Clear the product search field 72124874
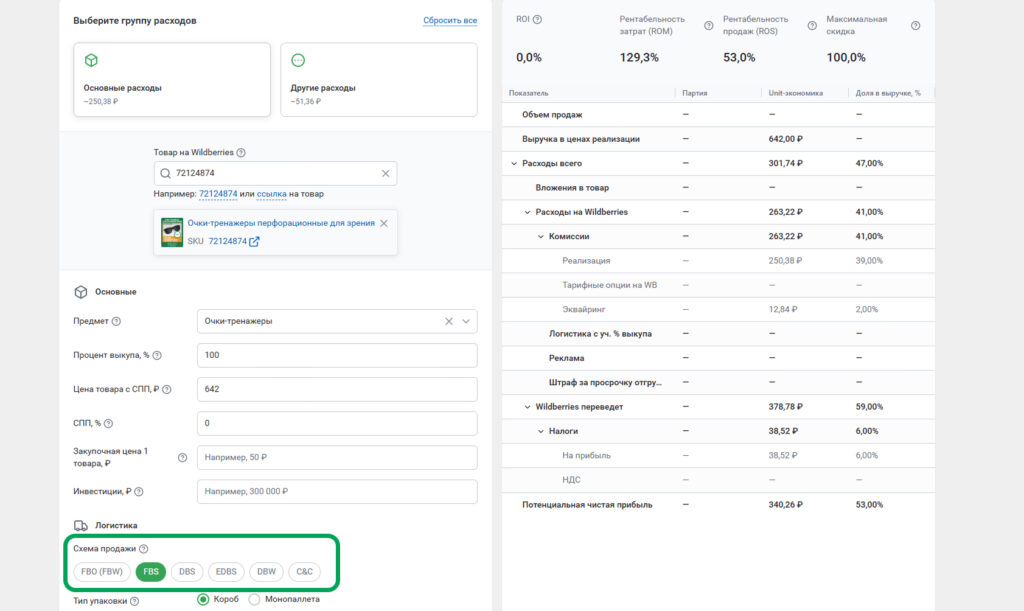This screenshot has height=611, width=1024. tap(385, 174)
